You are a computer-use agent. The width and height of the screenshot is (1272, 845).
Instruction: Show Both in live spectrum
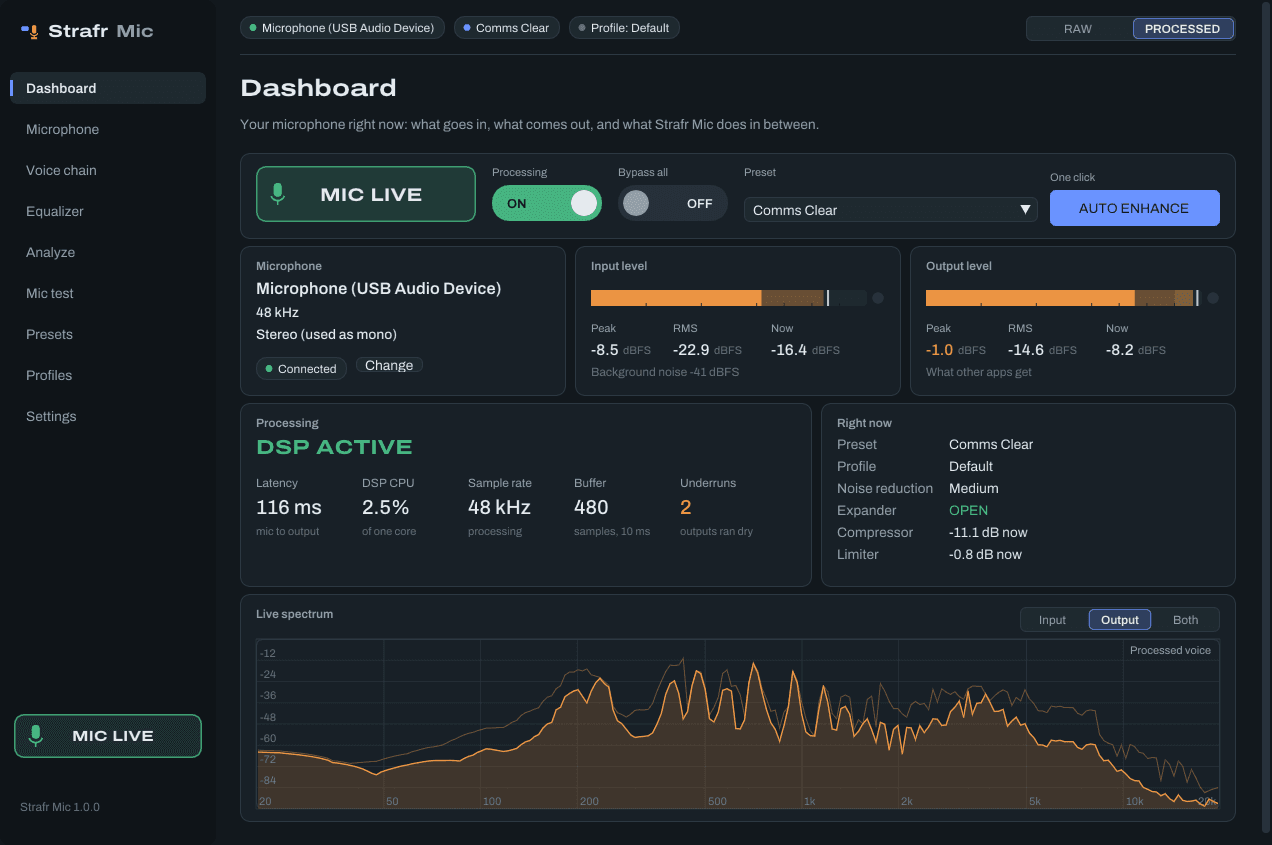point(1186,620)
